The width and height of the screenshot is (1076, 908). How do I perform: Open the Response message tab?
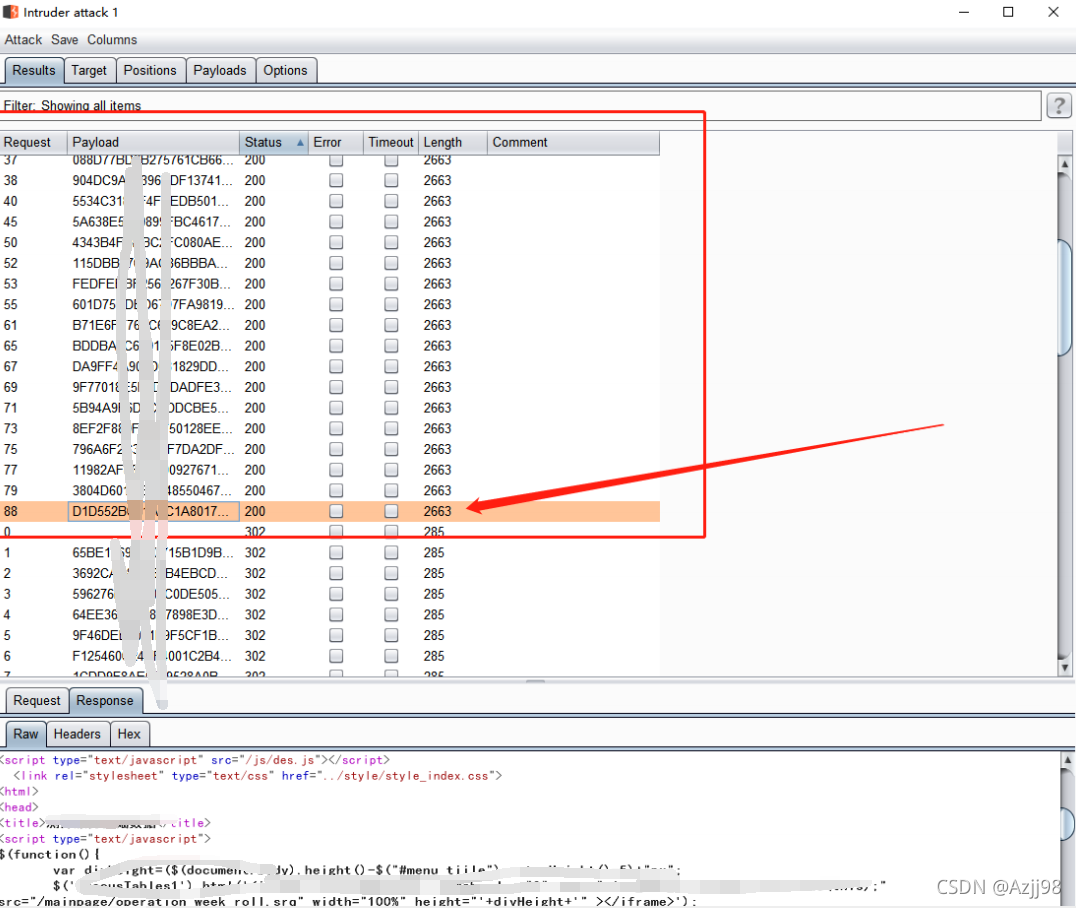click(x=105, y=701)
